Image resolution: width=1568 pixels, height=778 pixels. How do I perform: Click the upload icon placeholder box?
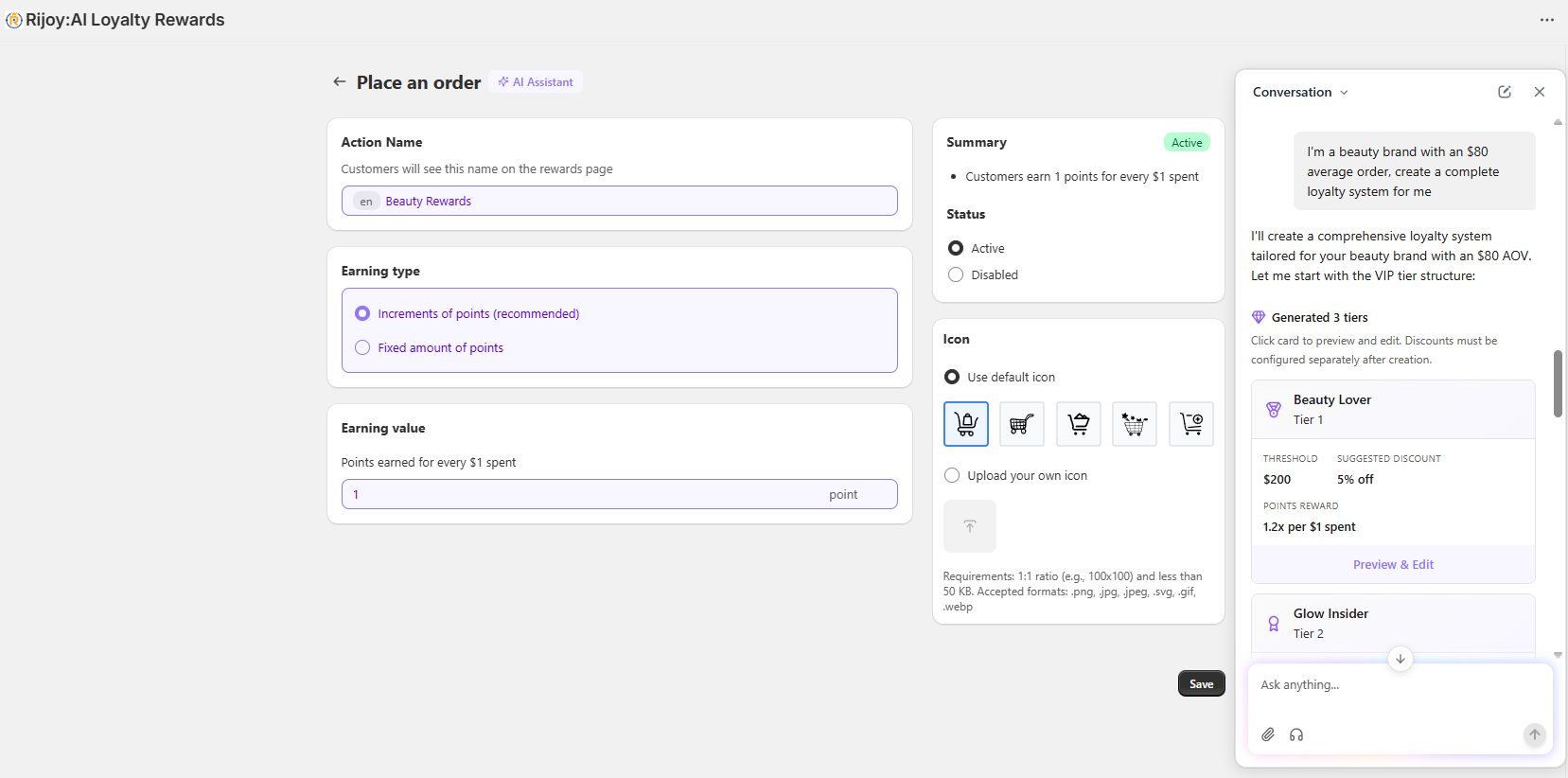point(970,526)
